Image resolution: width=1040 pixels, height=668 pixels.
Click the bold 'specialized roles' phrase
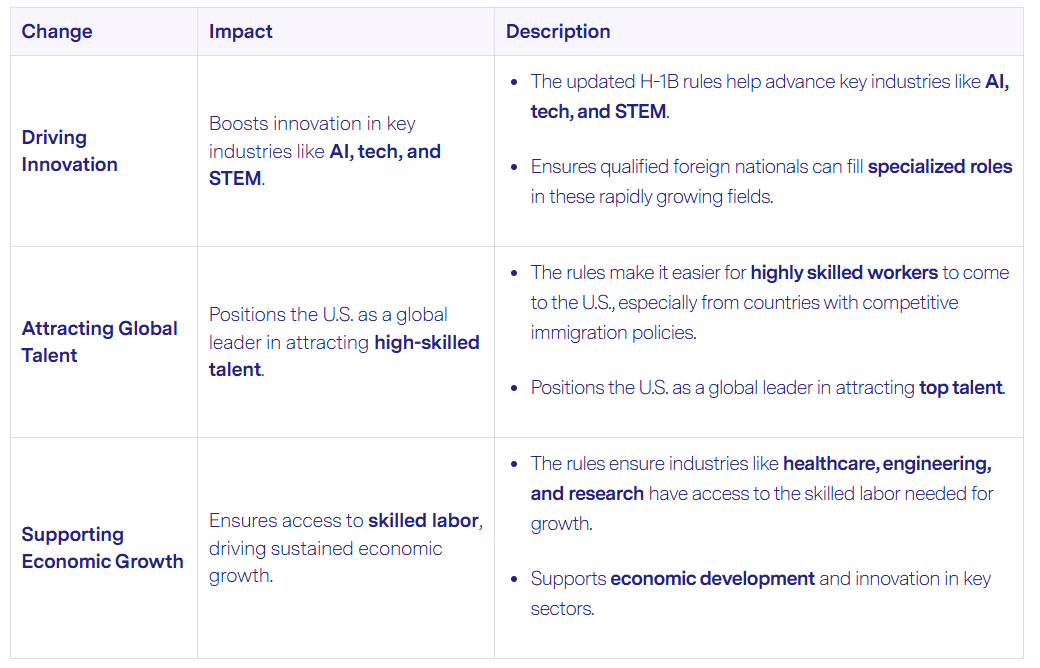pos(940,167)
